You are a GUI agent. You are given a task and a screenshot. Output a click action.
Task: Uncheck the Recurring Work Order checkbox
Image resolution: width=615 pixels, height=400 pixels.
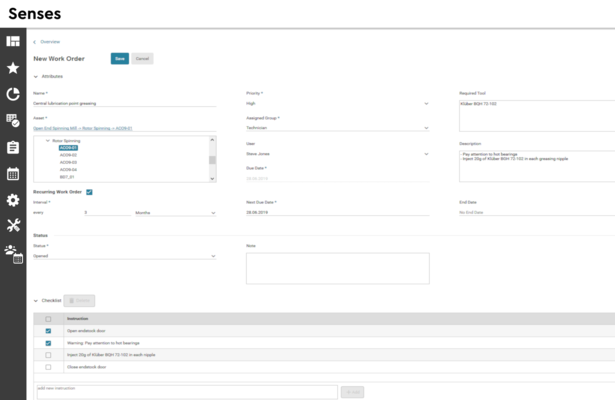(x=90, y=191)
